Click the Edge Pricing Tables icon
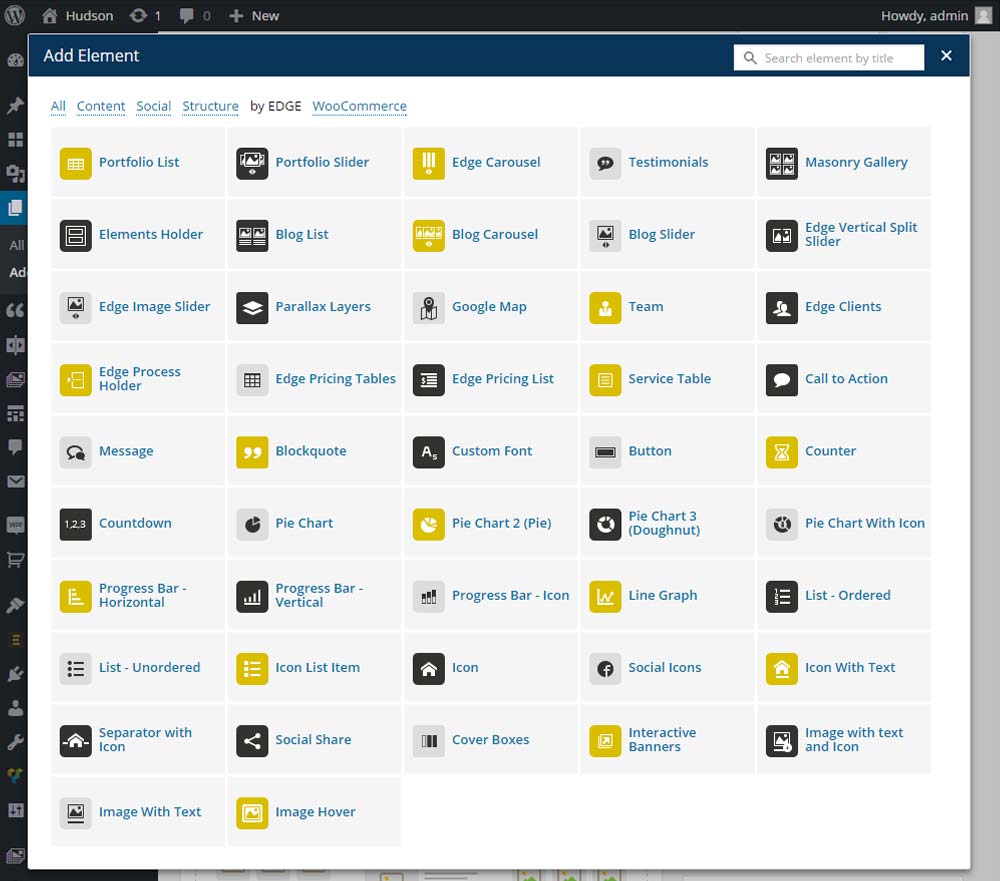The width and height of the screenshot is (1000, 881). coord(252,380)
